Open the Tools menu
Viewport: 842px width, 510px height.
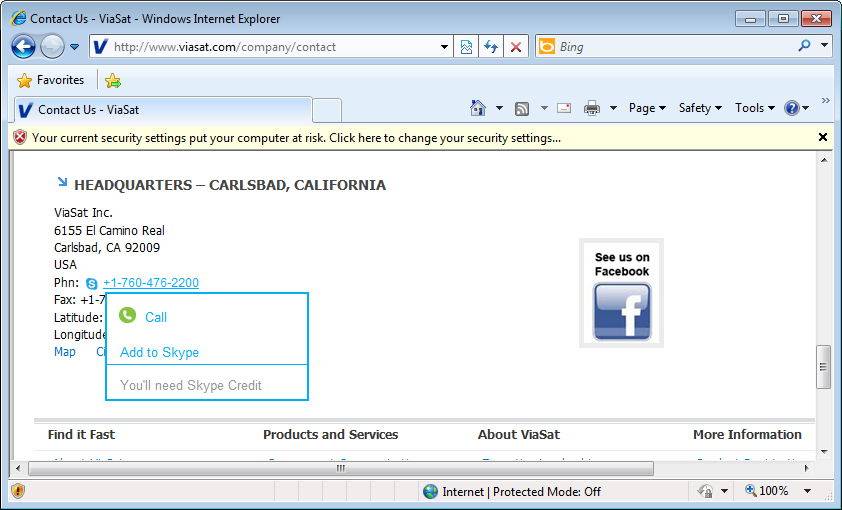[x=755, y=108]
